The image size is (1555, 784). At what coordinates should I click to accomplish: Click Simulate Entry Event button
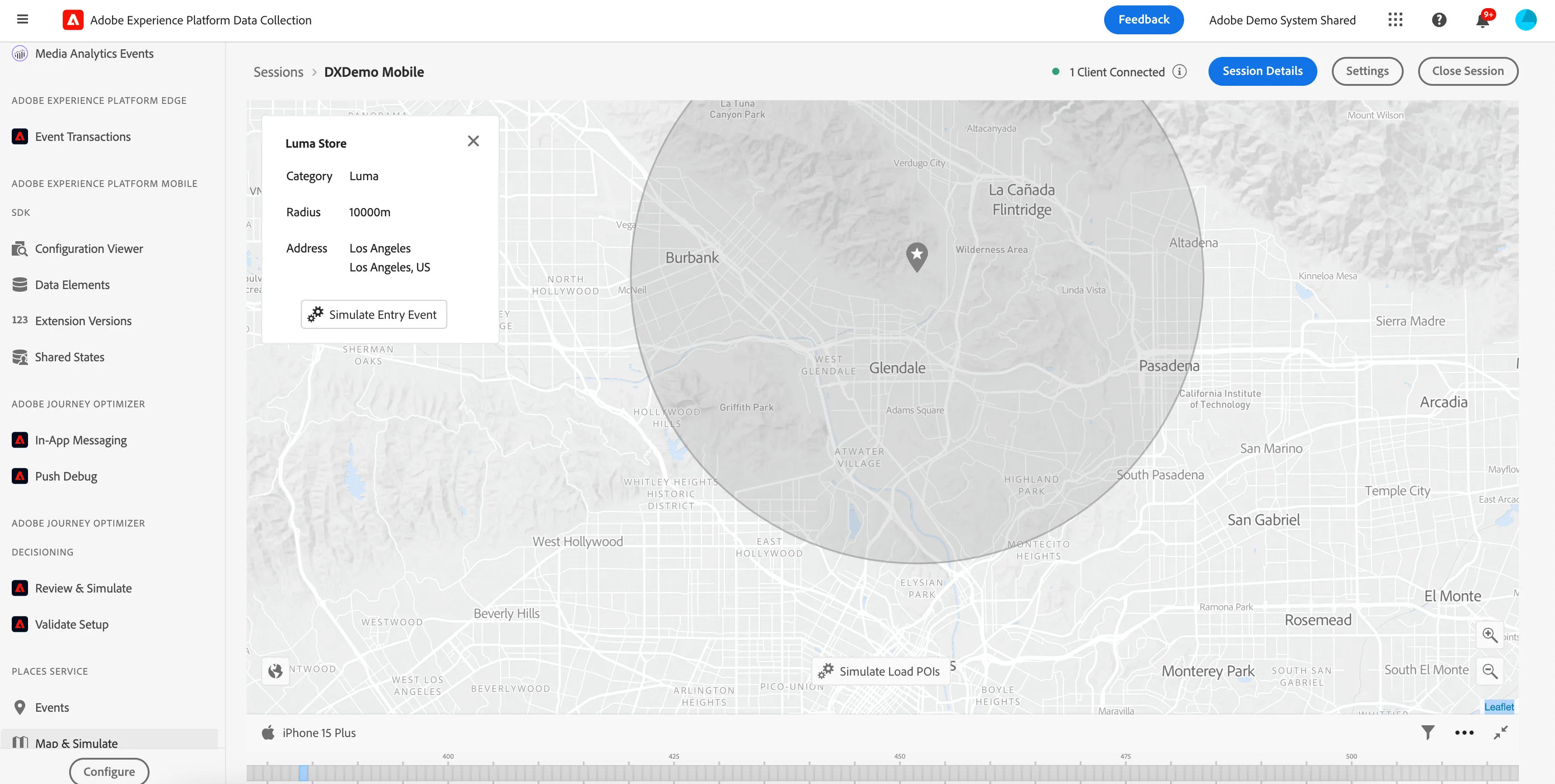click(x=374, y=314)
